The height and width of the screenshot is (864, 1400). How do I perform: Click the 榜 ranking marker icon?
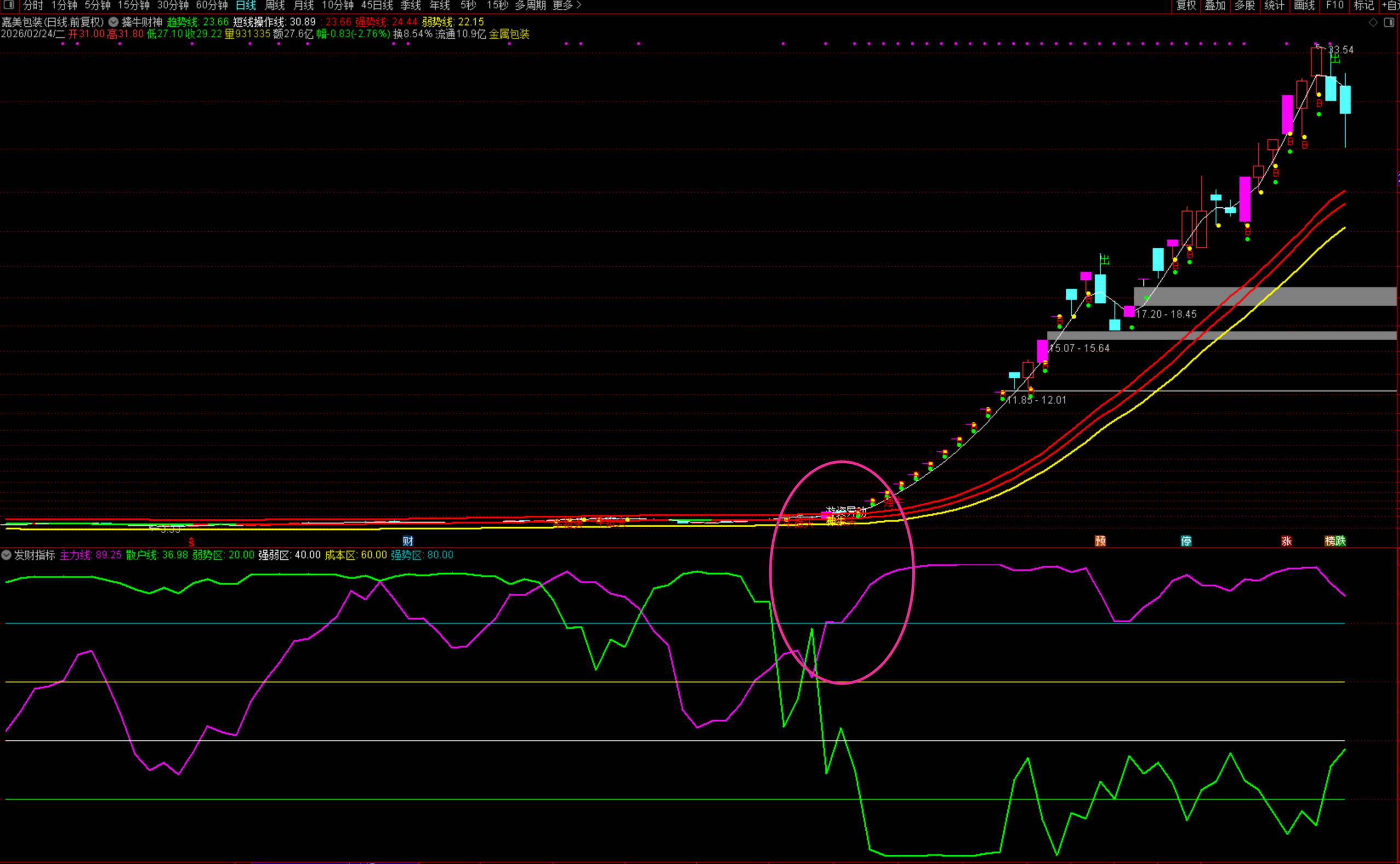(x=1329, y=541)
